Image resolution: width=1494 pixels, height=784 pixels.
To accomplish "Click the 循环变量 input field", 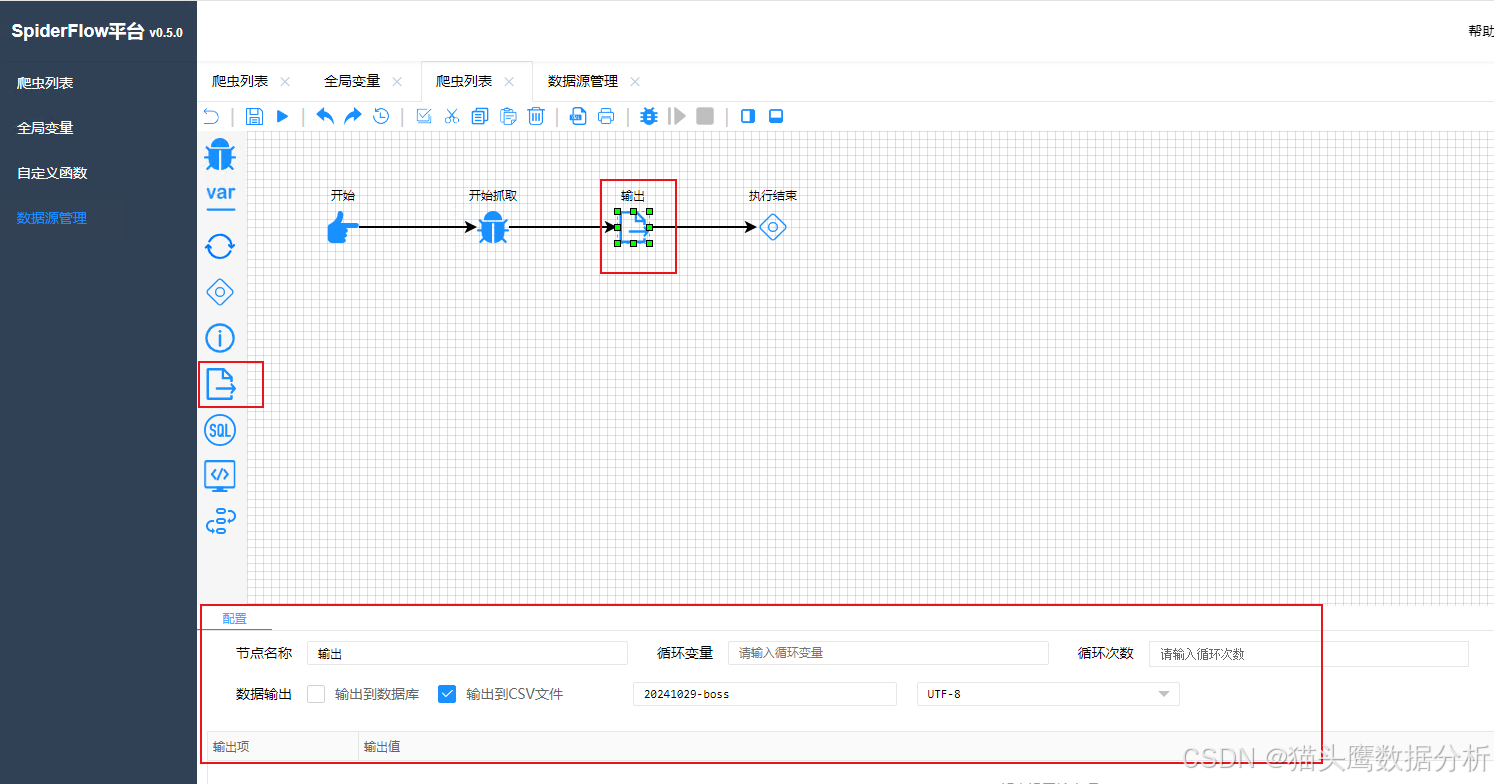I will click(x=886, y=653).
